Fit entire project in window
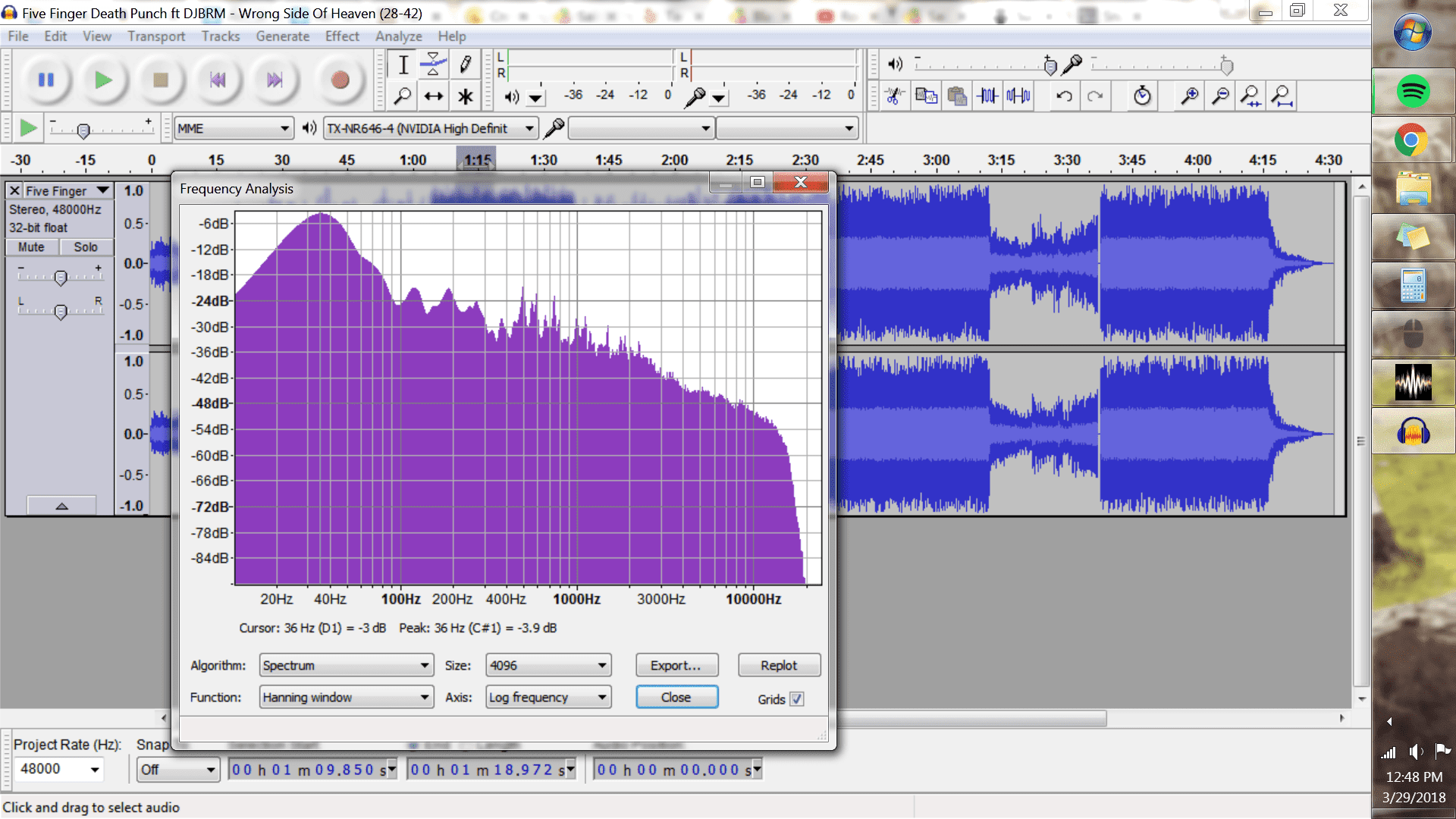1456x819 pixels. pos(1282,96)
